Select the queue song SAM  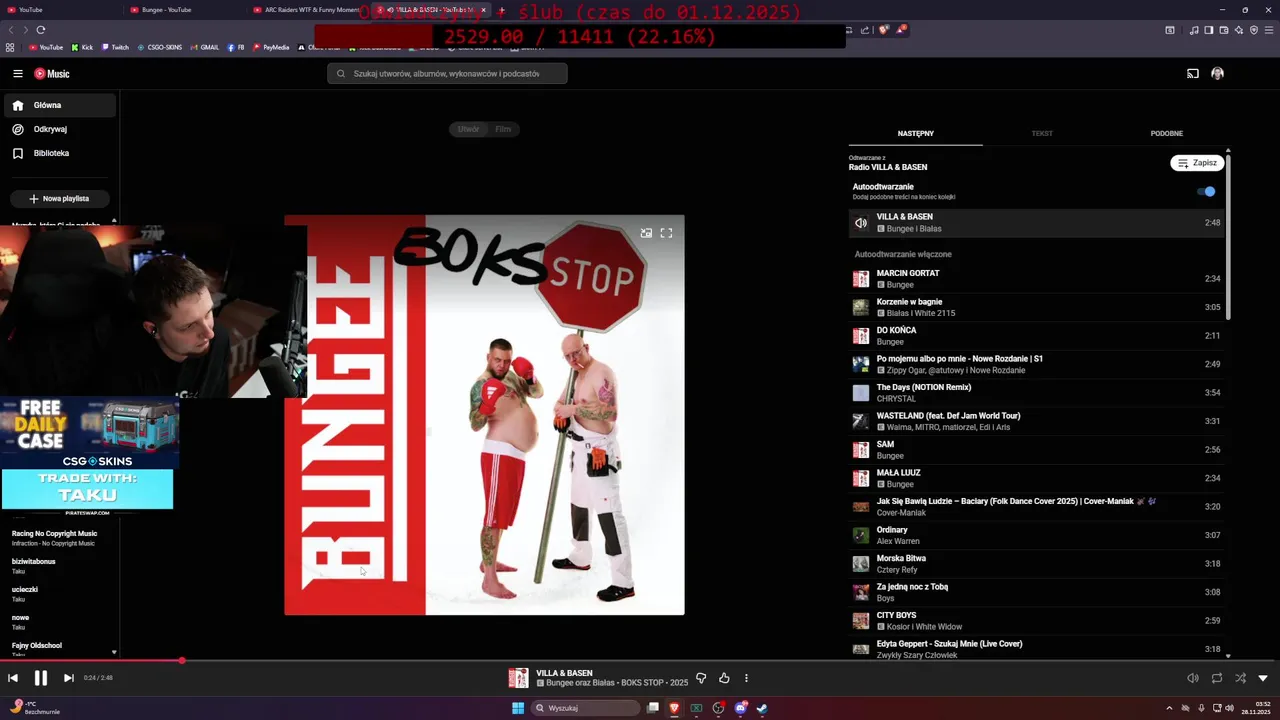point(1036,450)
